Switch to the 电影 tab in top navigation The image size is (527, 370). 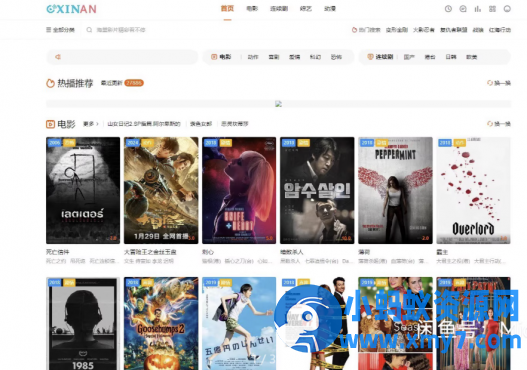(252, 9)
